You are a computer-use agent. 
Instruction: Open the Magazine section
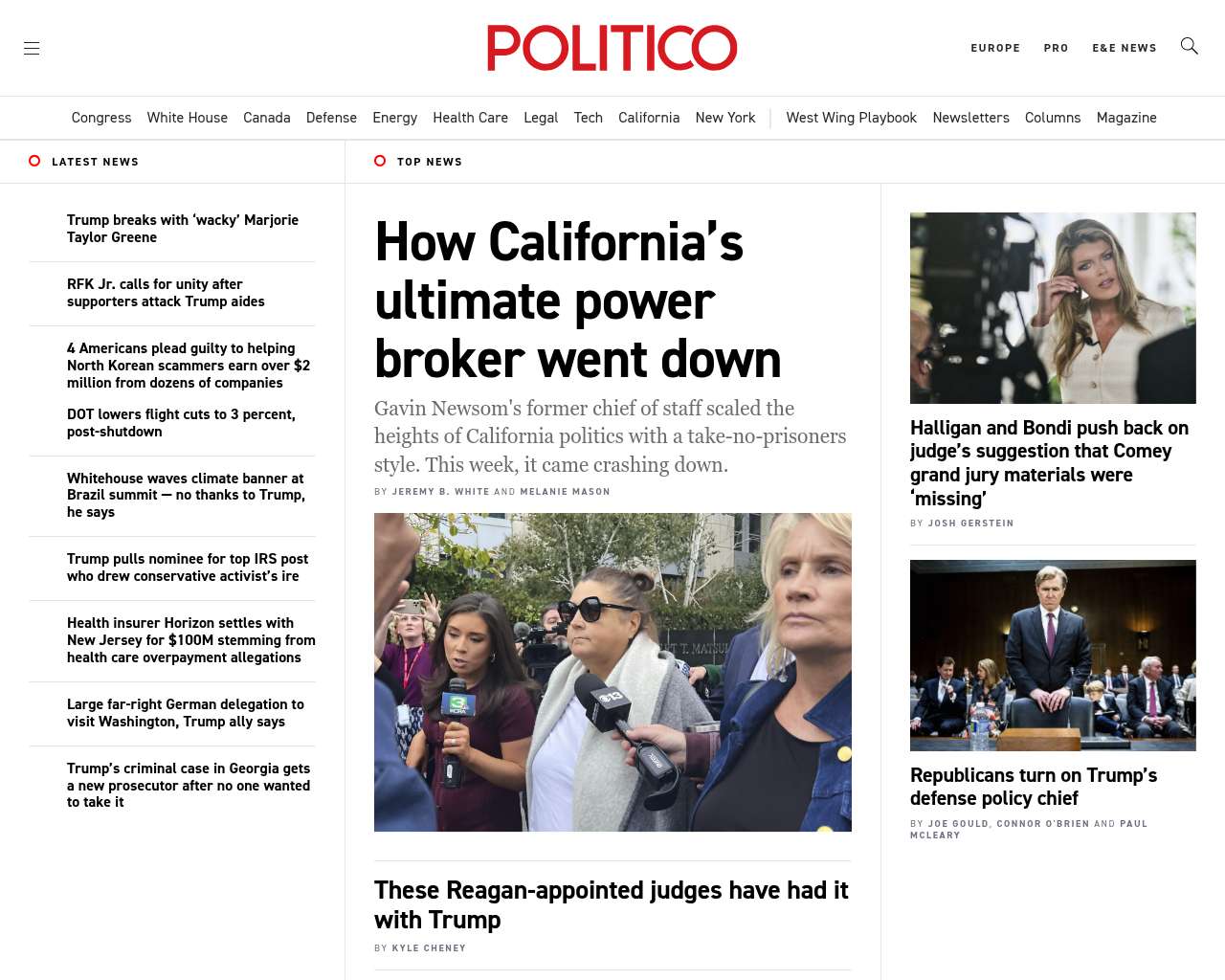tap(1126, 118)
